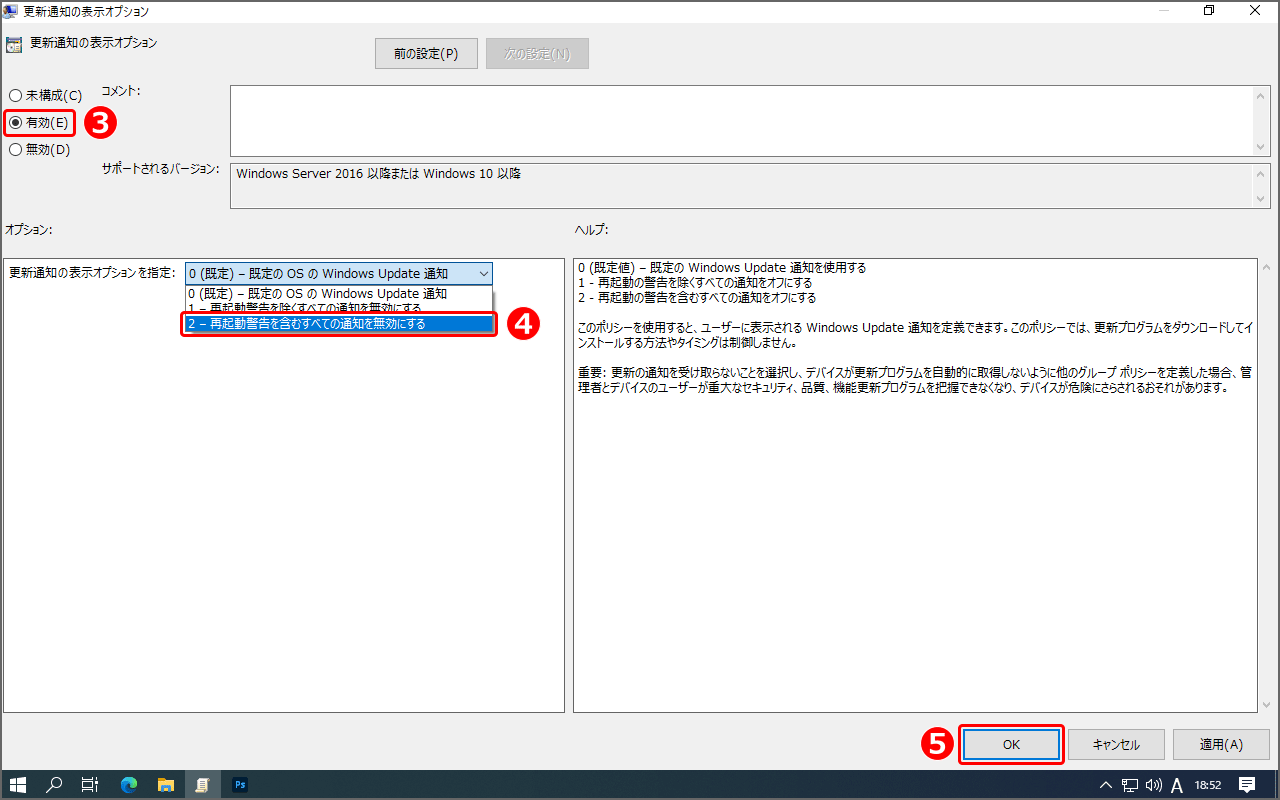
Task: Choose option 2 再起動警告を含む in dropdown list
Action: click(338, 324)
